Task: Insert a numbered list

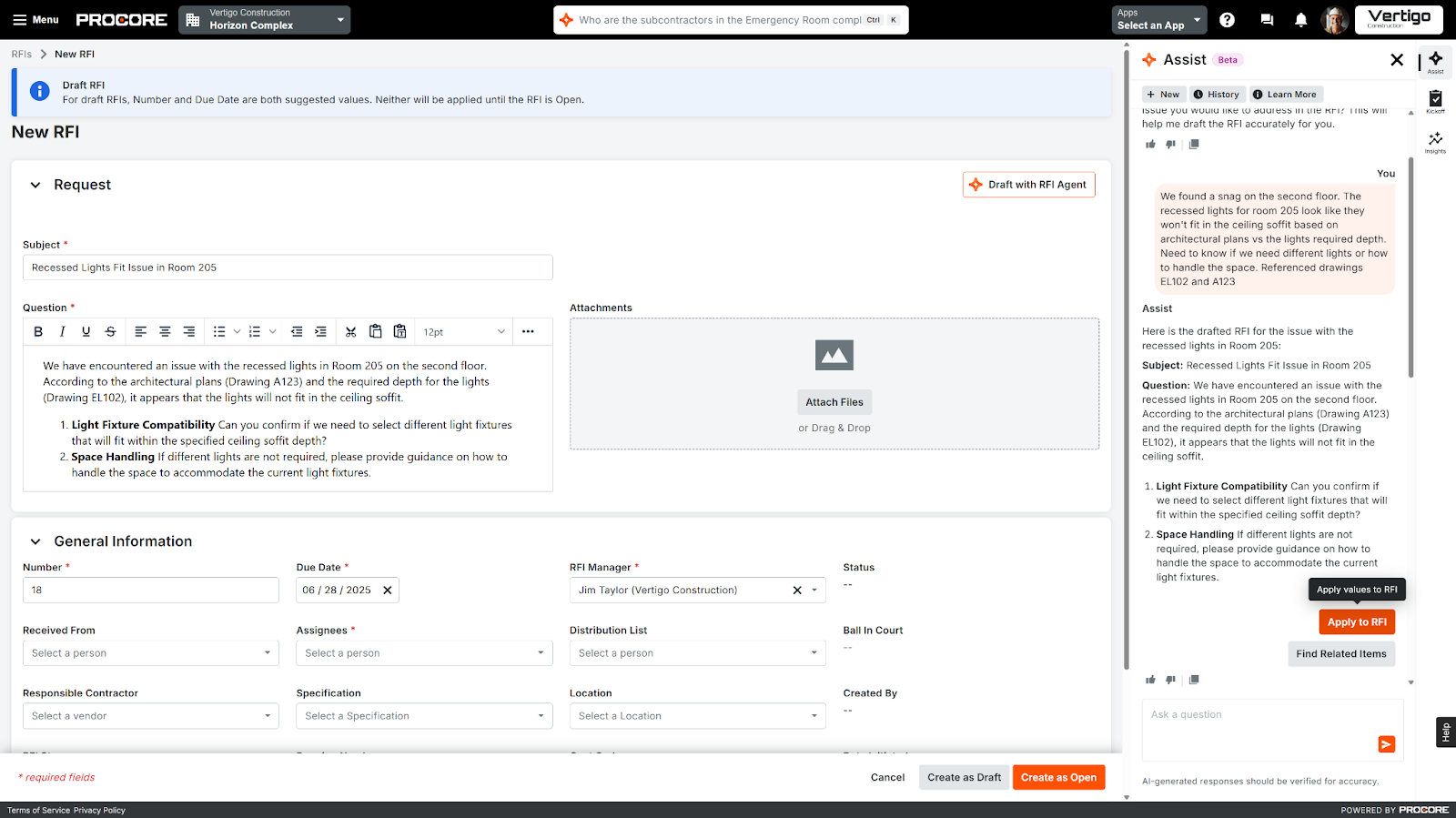Action: pyautogui.click(x=255, y=332)
